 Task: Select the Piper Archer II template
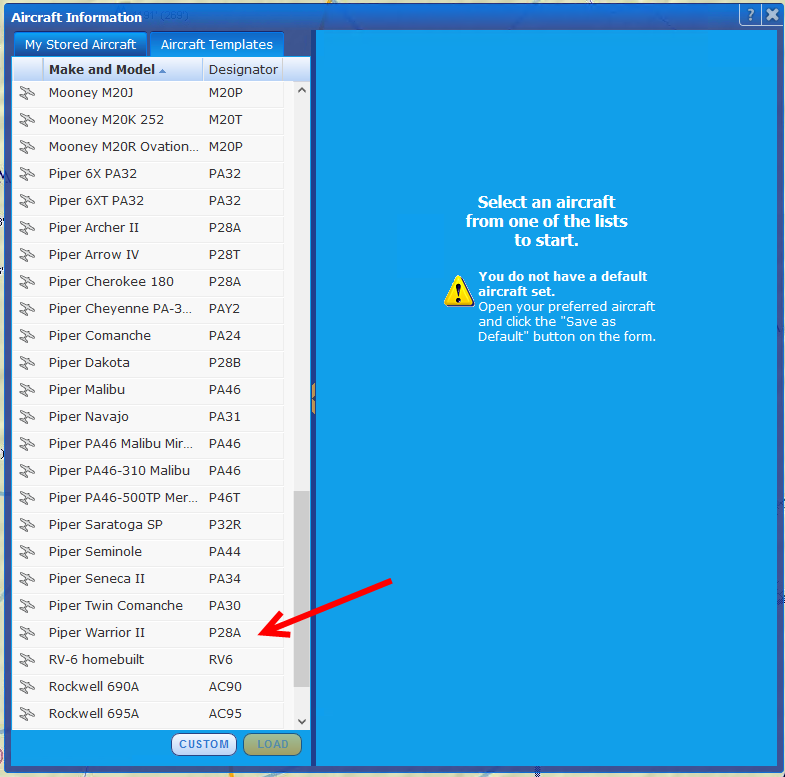[148, 228]
